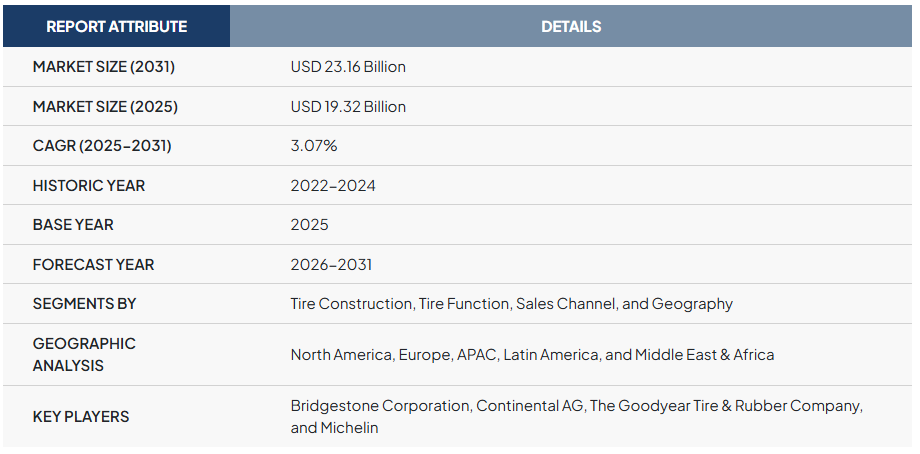
Task: Click the DETAILS column header
Action: tap(571, 26)
